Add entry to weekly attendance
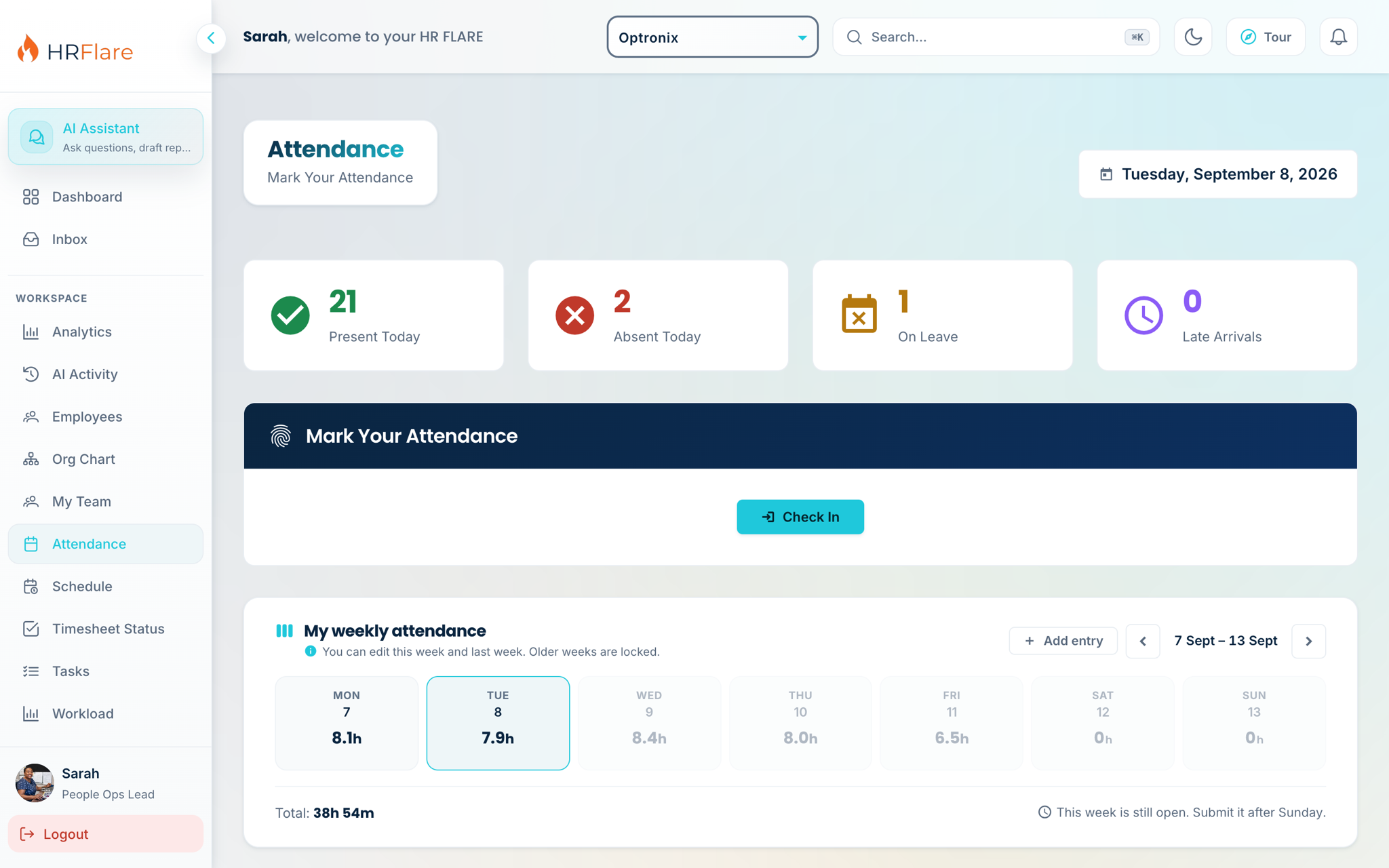Viewport: 1389px width, 868px height. point(1063,641)
